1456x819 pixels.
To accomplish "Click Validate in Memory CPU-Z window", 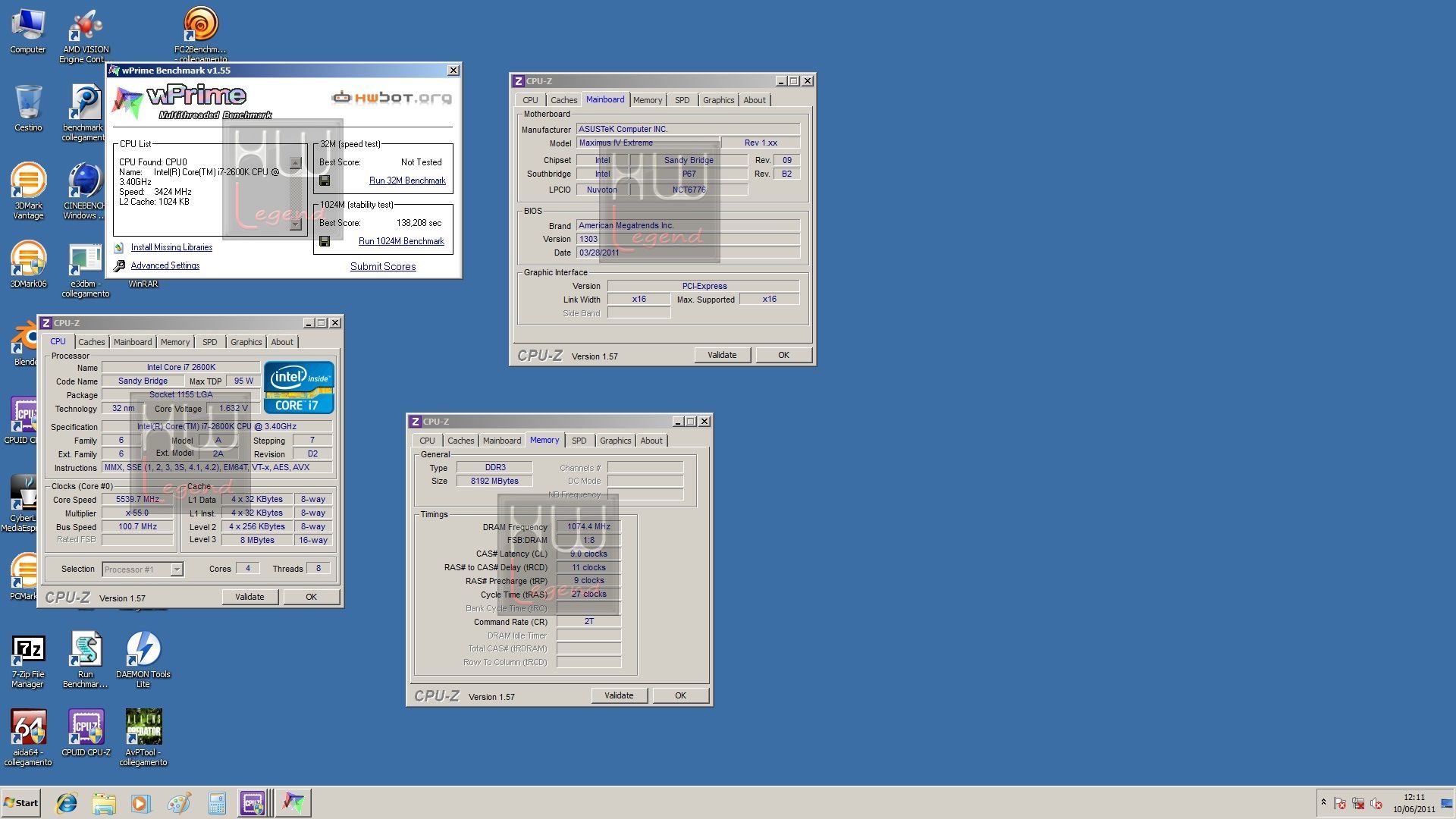I will click(x=619, y=695).
